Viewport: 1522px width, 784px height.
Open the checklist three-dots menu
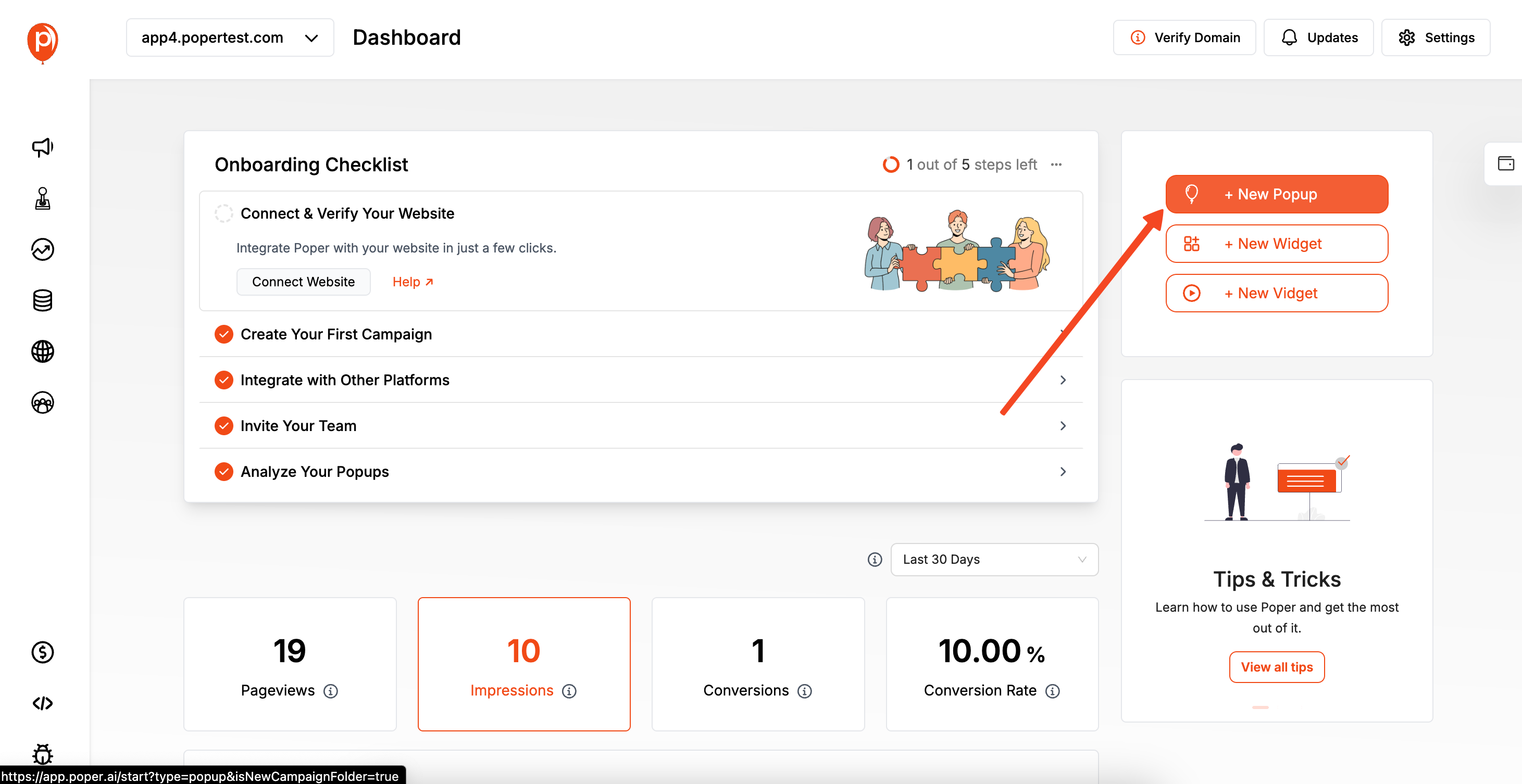pos(1056,165)
